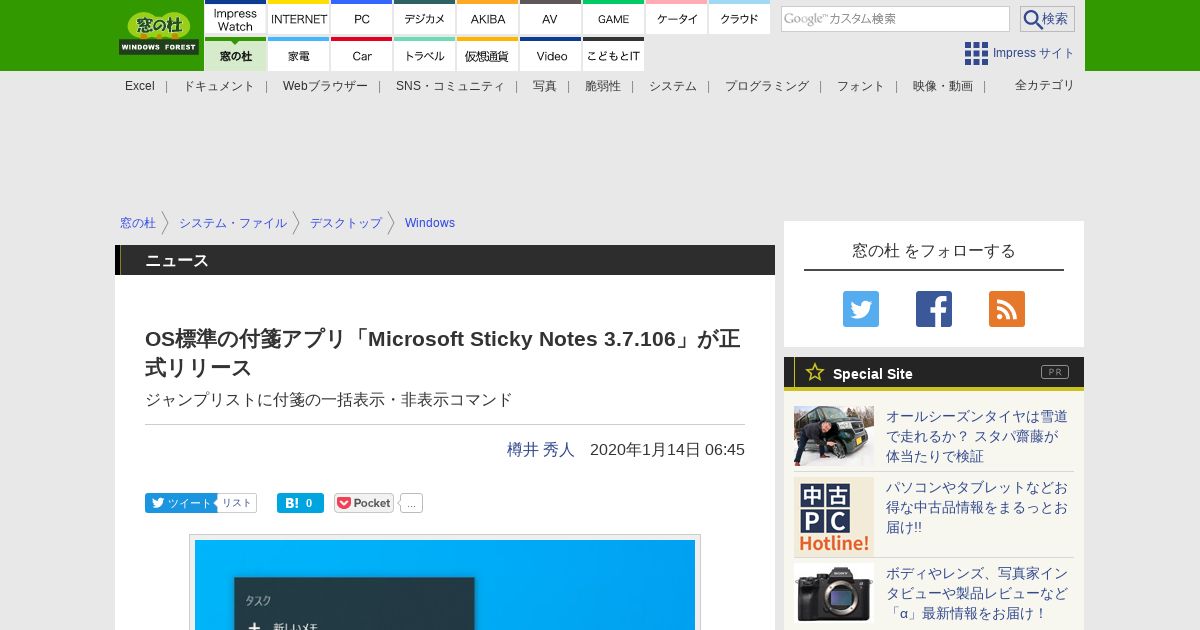This screenshot has width=1200, height=630.
Task: Click the Hatena B! bookmark button
Action: pyautogui.click(x=300, y=503)
